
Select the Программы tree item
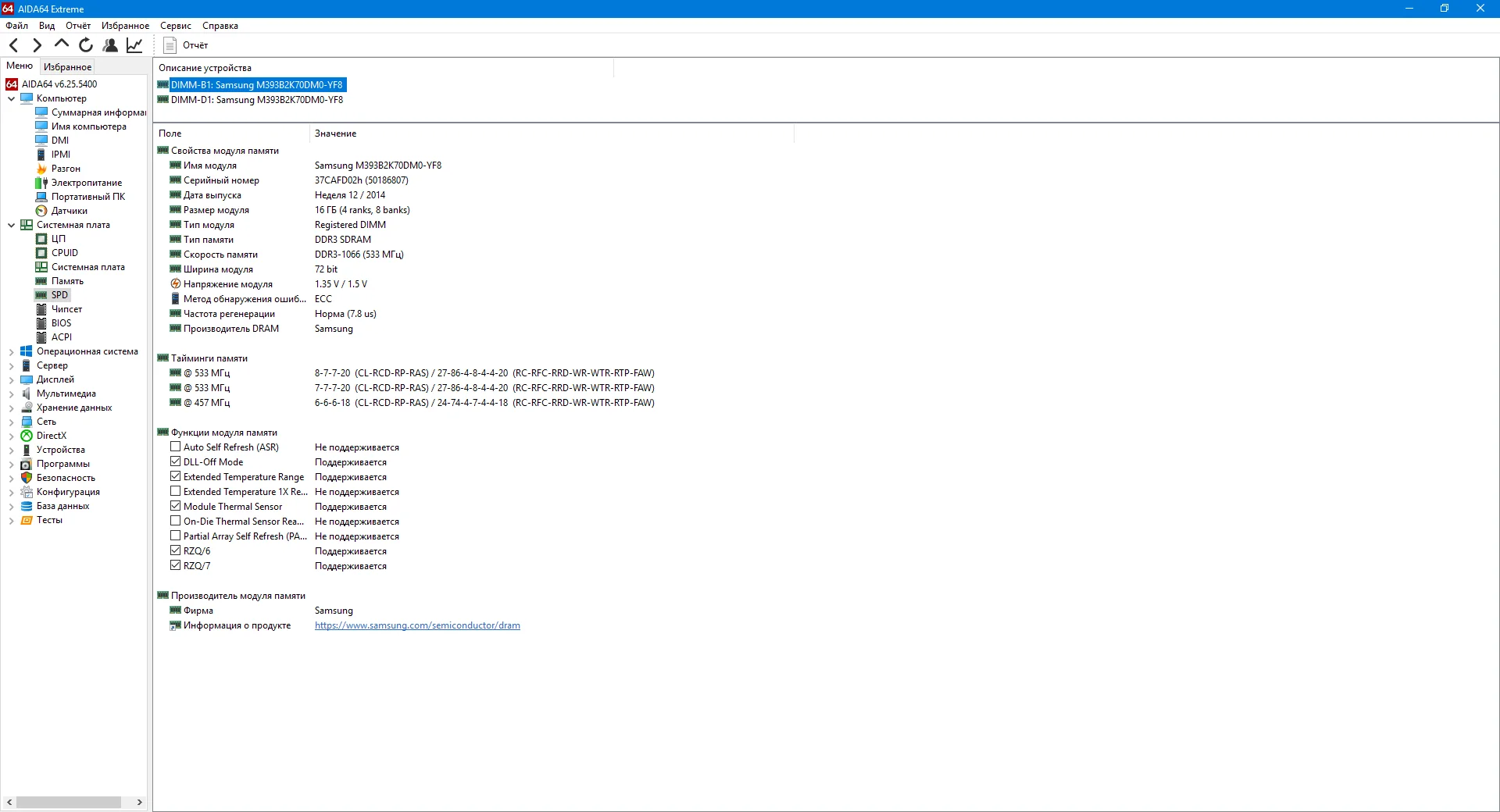63,464
